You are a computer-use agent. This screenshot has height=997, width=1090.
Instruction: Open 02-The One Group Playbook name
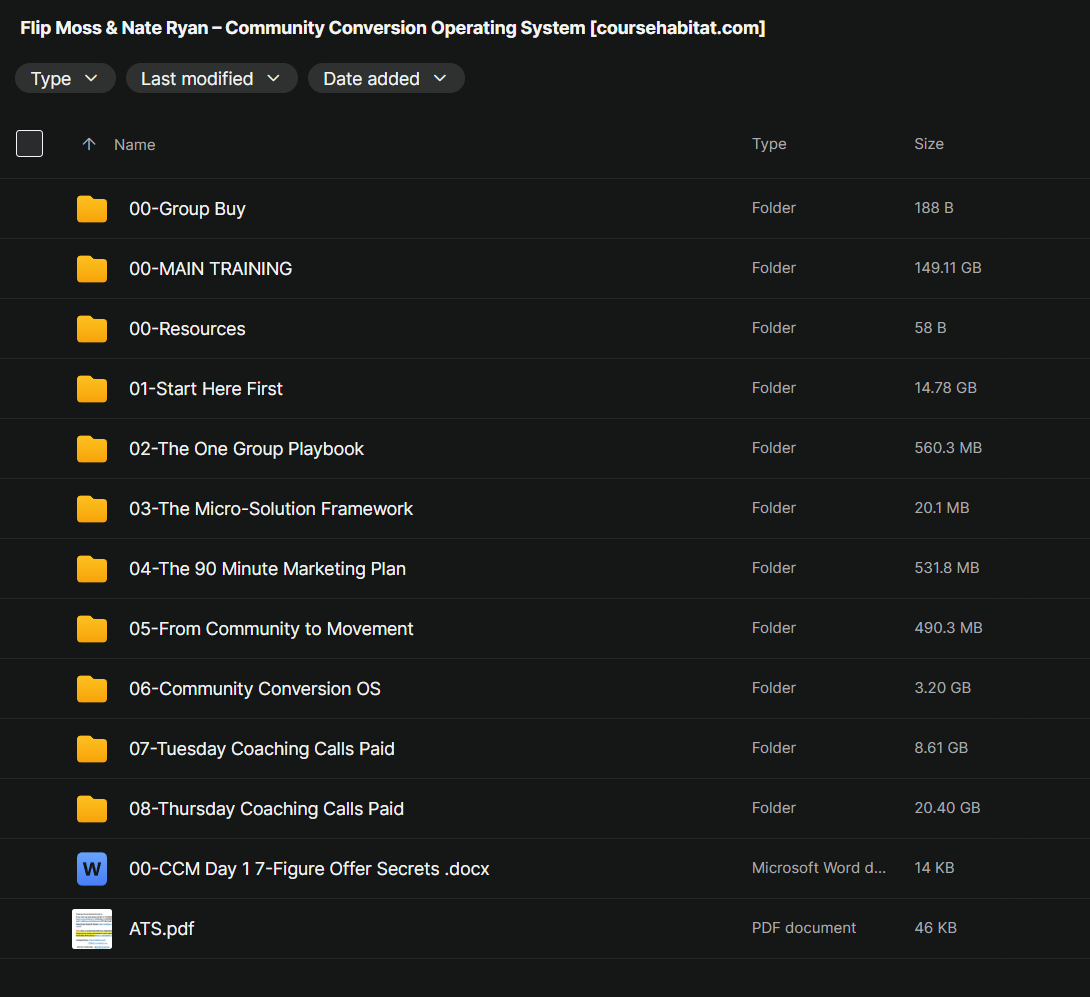(246, 449)
